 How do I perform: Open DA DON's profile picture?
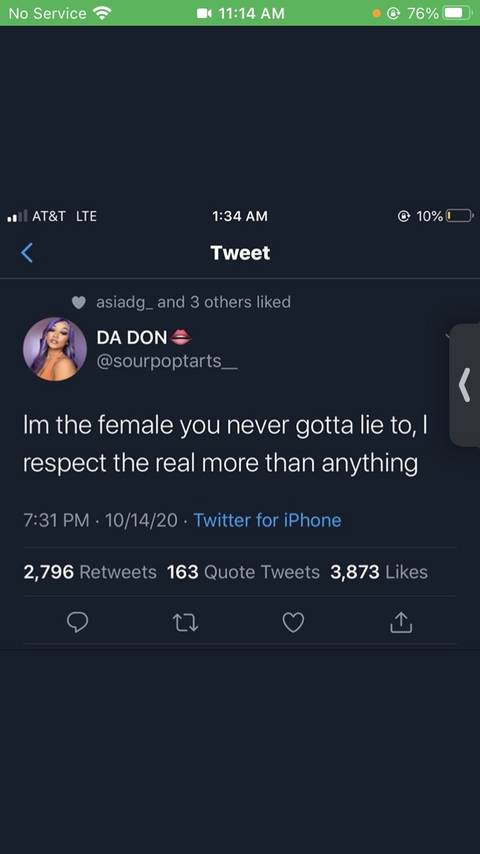54,349
